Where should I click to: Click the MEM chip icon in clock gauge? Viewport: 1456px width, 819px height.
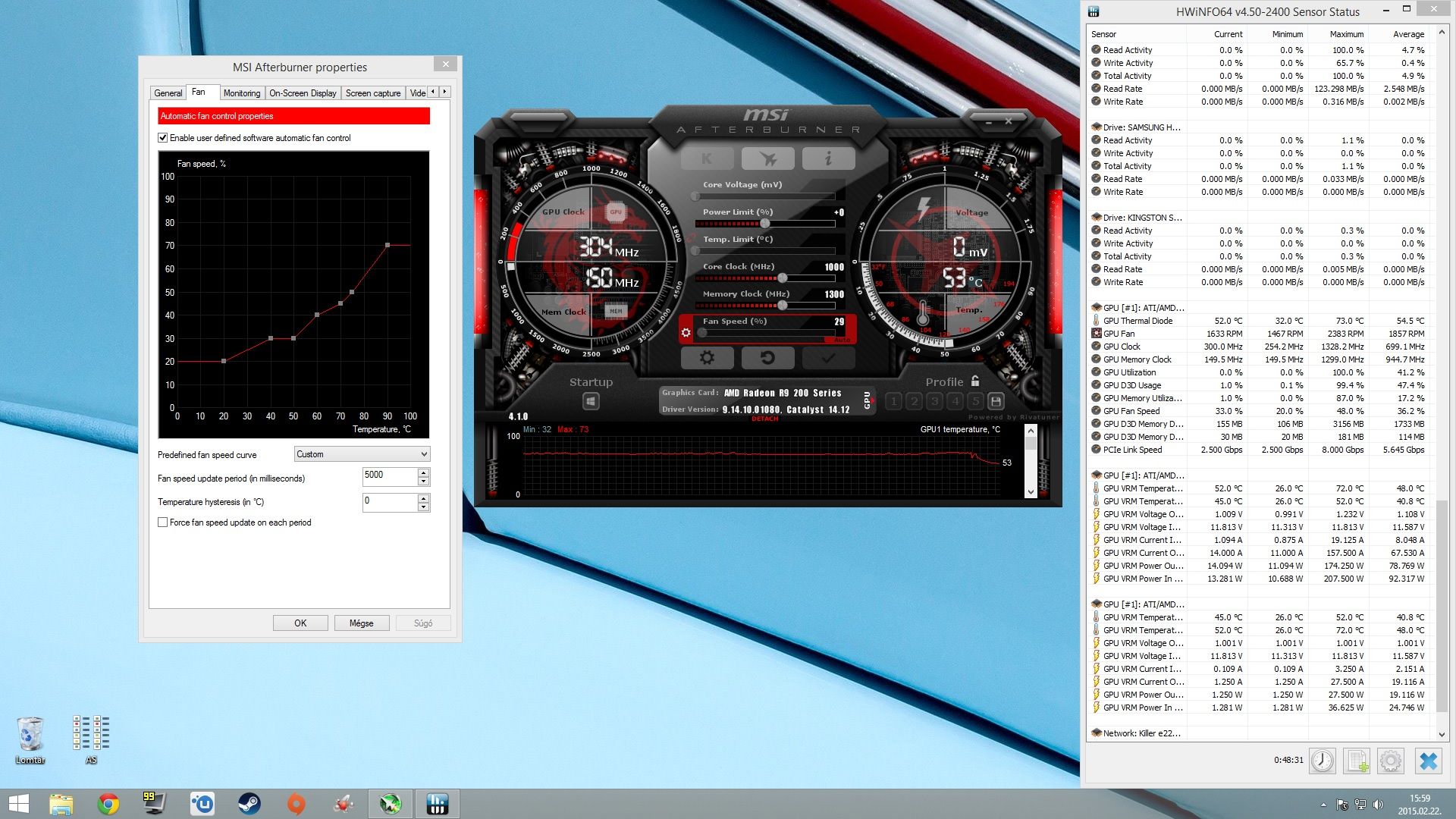click(x=616, y=311)
